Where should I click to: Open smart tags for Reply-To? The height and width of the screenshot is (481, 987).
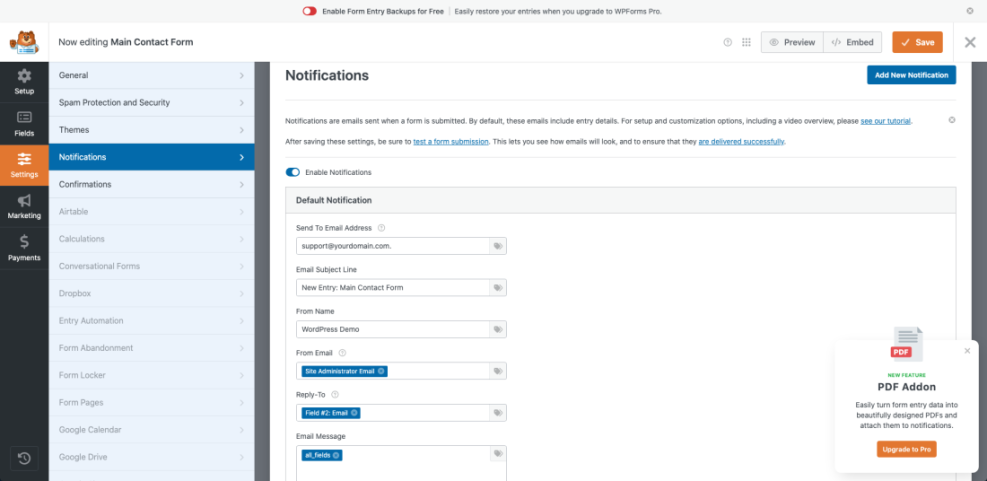[x=498, y=413]
